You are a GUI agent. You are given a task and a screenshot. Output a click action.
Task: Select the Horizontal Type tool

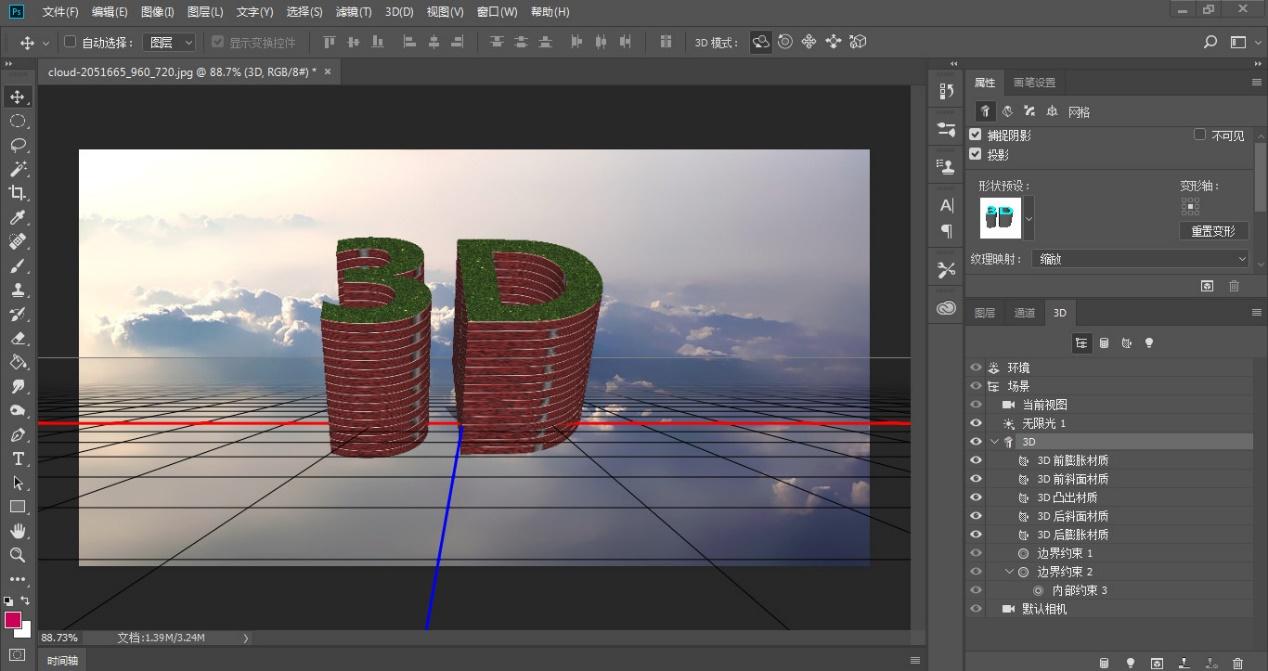[x=18, y=459]
